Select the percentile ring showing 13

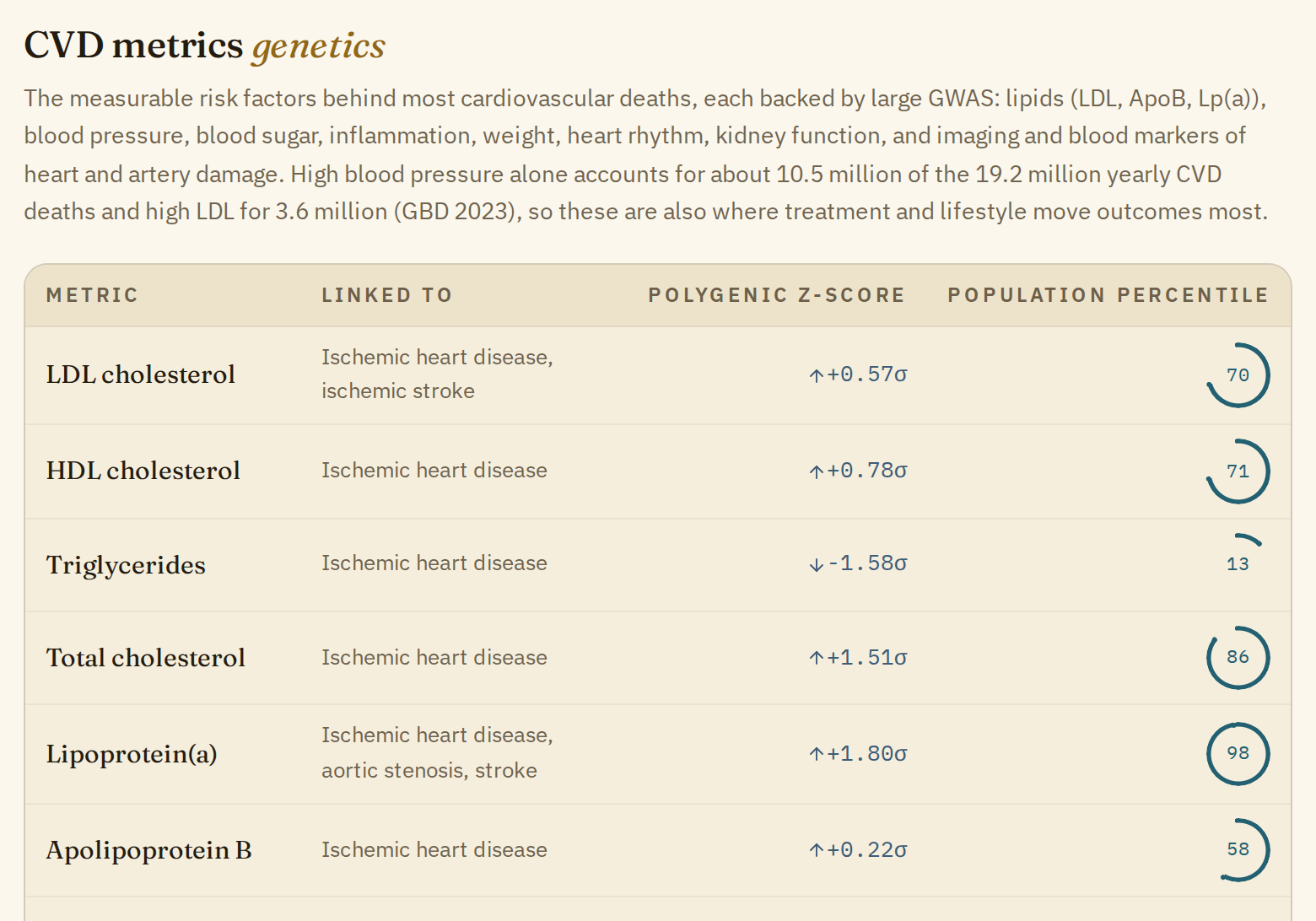pos(1238,564)
